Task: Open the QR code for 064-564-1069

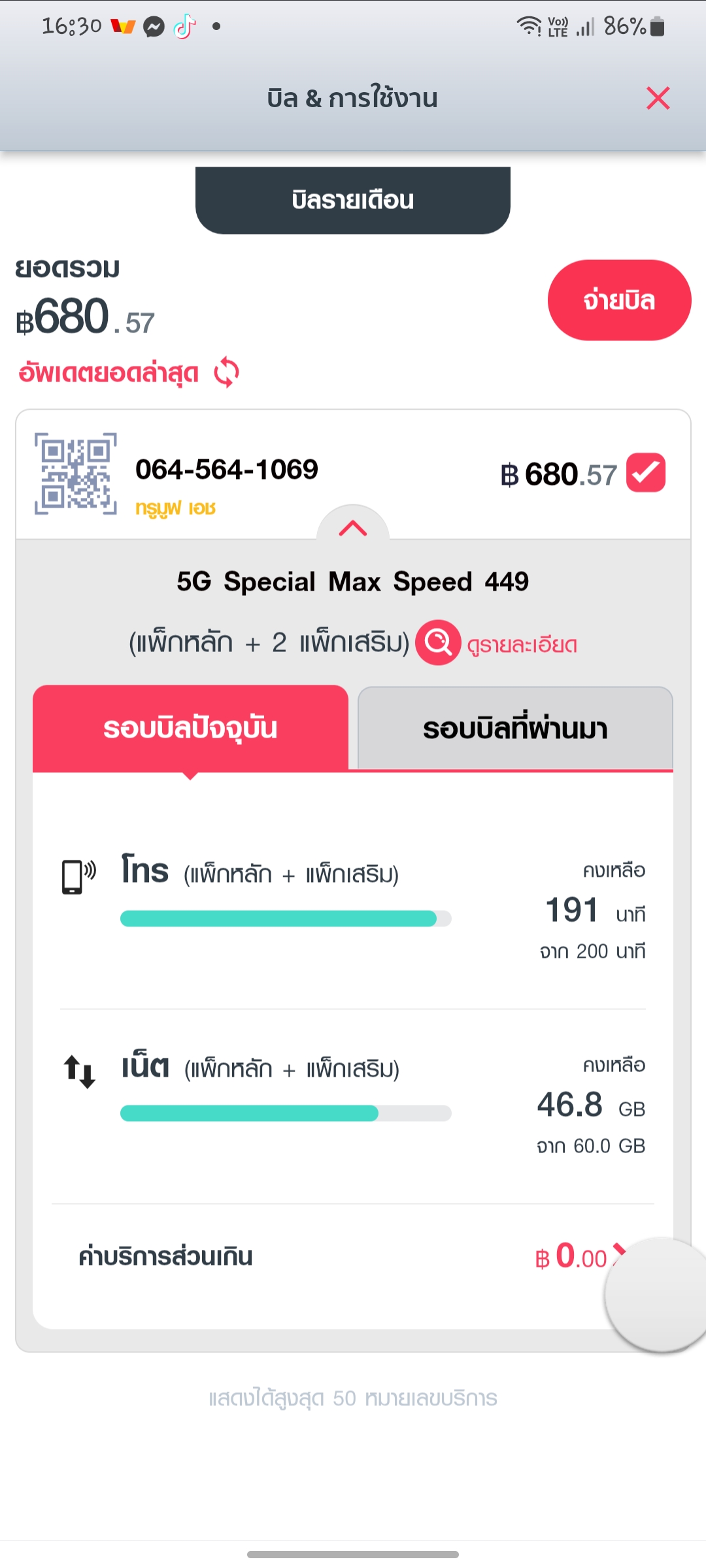Action: 76,474
